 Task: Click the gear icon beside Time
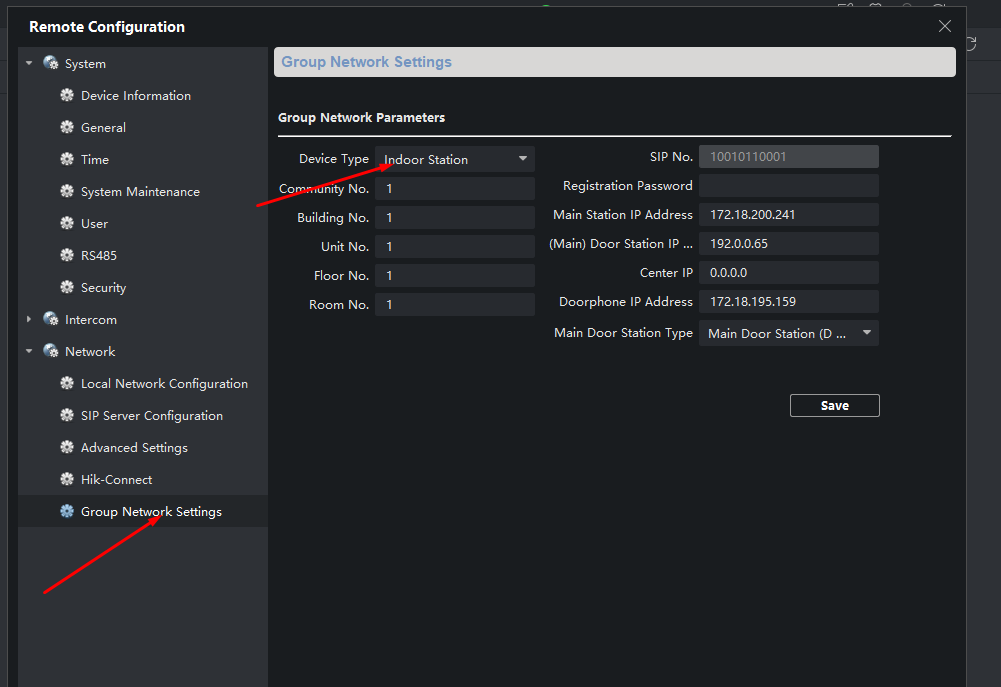tap(67, 159)
